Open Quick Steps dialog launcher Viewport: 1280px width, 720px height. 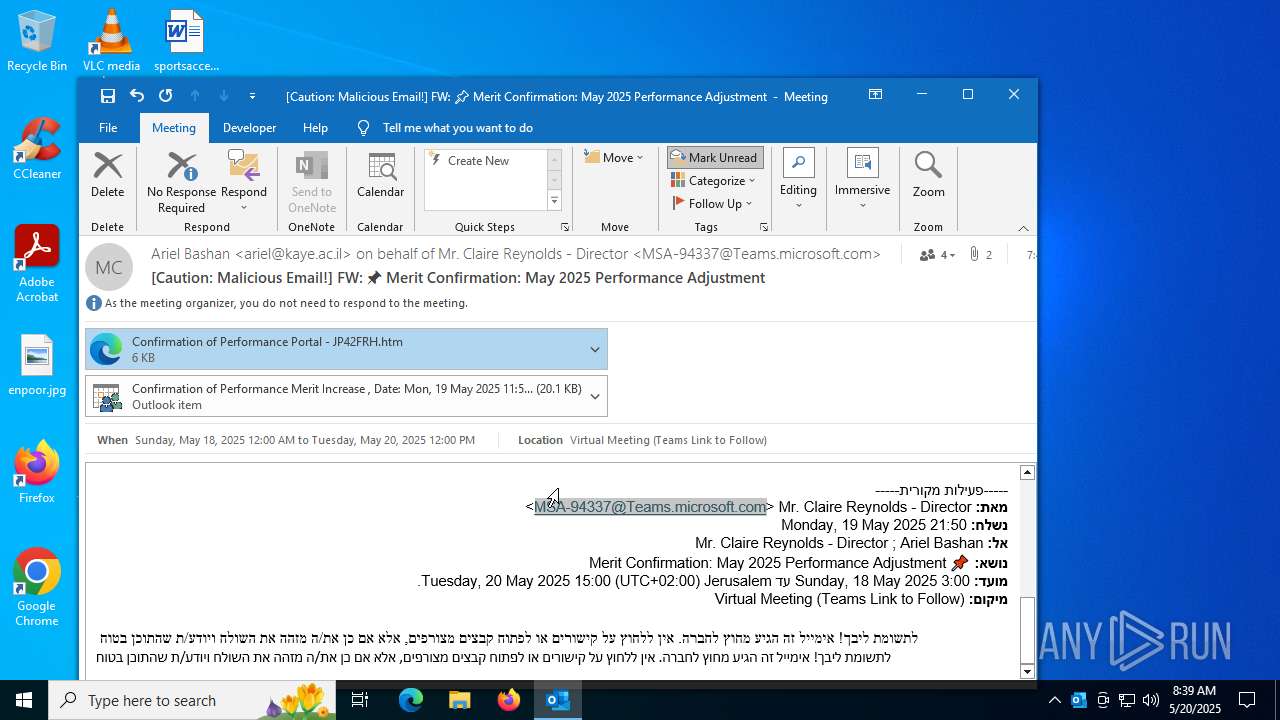(565, 228)
